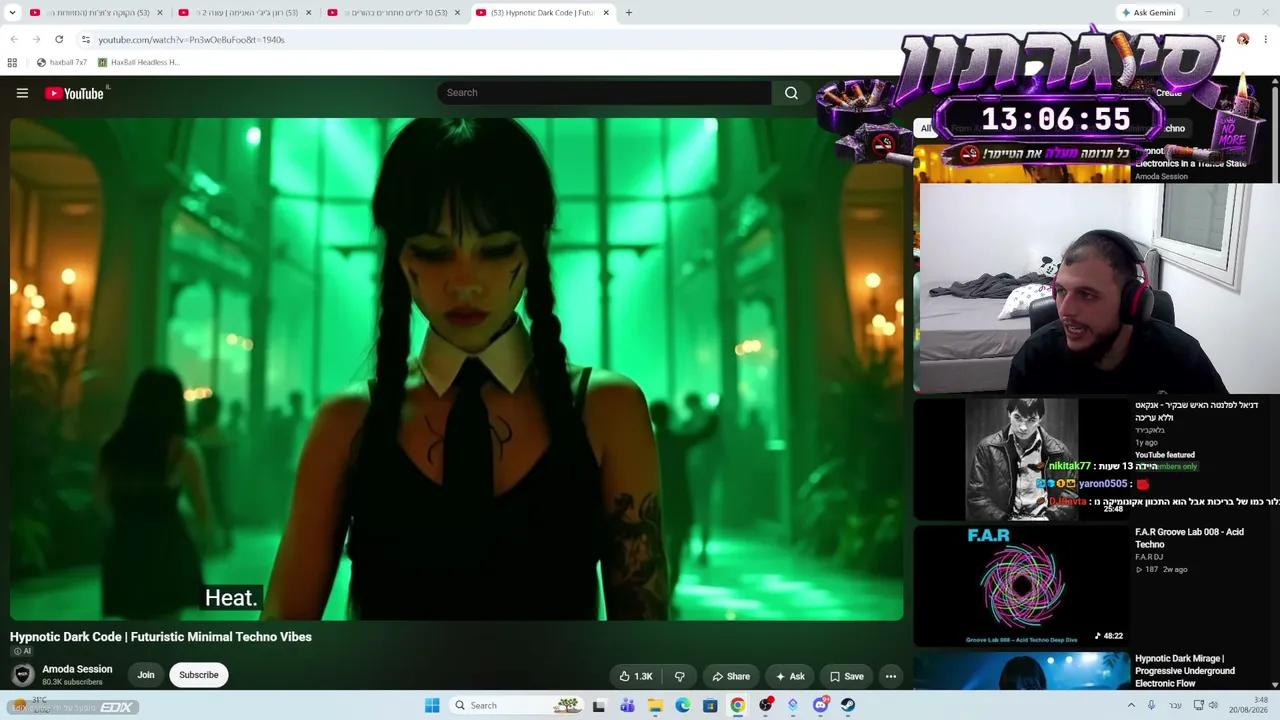Reload the current page
Image resolution: width=1280 pixels, height=720 pixels.
(59, 40)
